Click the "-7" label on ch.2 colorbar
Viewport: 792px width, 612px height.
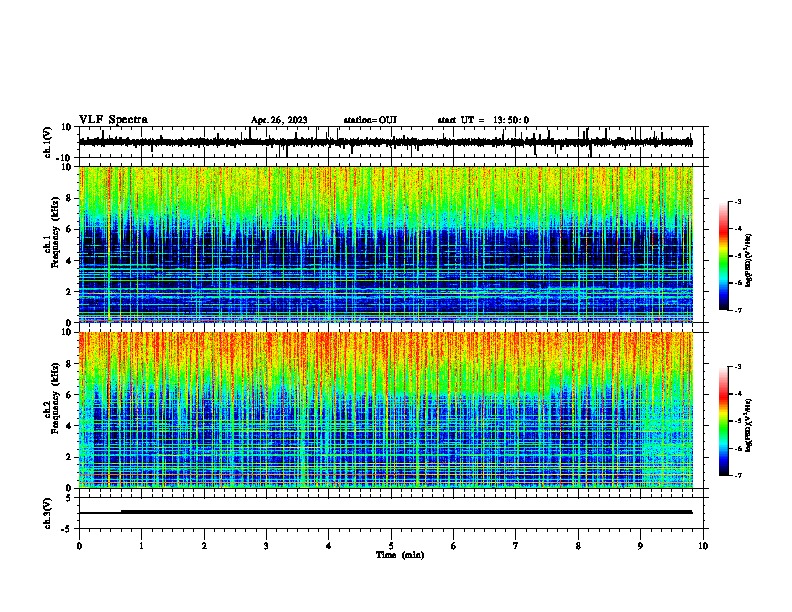point(738,475)
